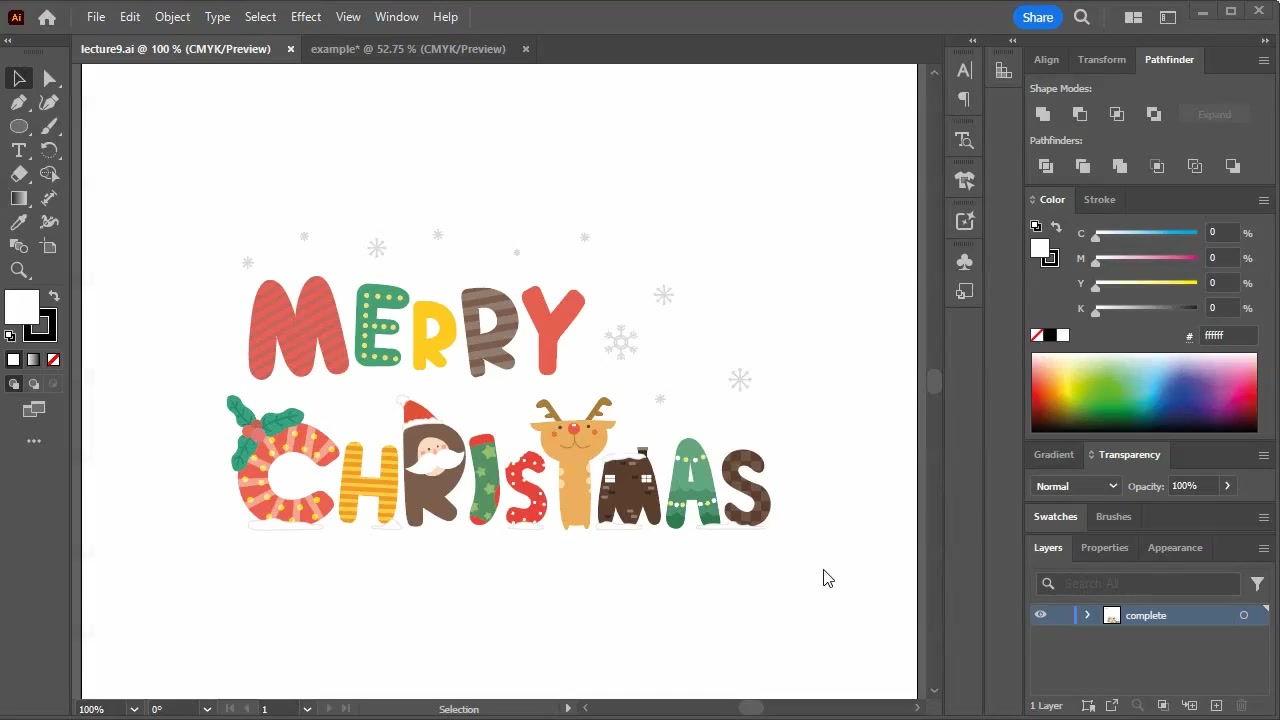Switch to the example document tab
1280x720 pixels.
(408, 49)
